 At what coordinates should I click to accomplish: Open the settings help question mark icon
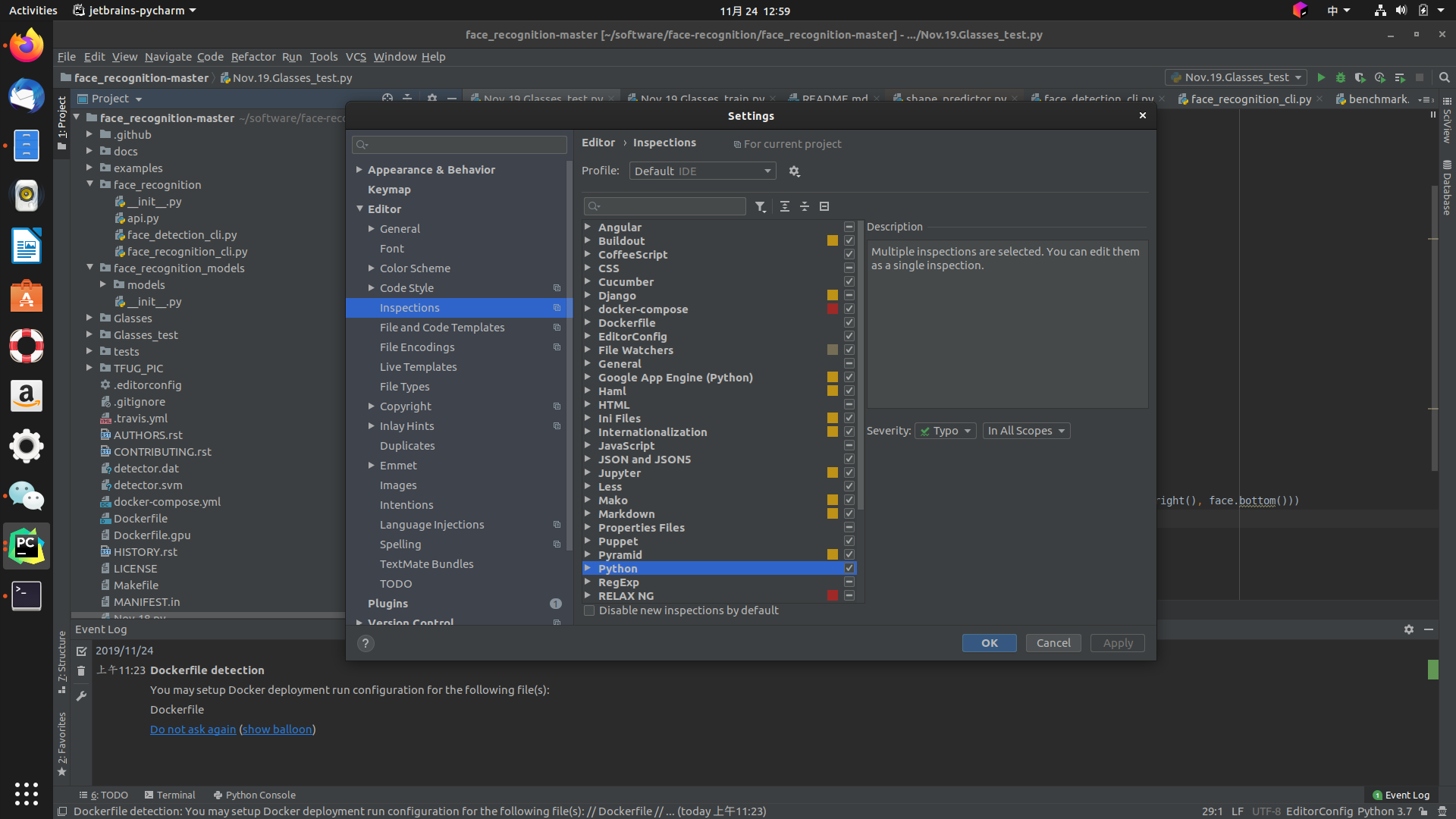pos(366,643)
